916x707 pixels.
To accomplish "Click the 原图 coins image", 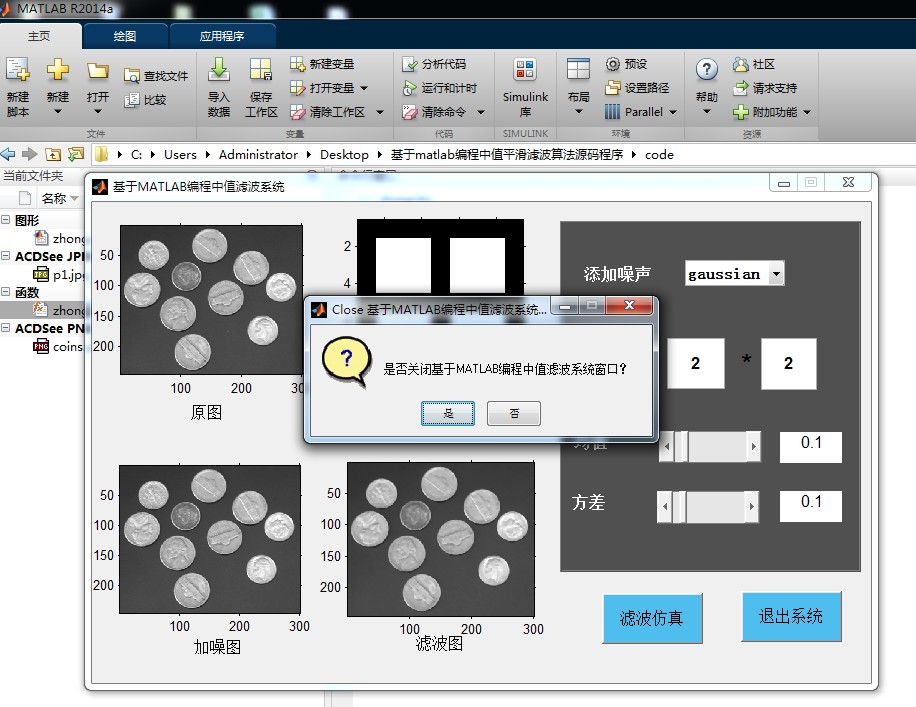I will [211, 300].
